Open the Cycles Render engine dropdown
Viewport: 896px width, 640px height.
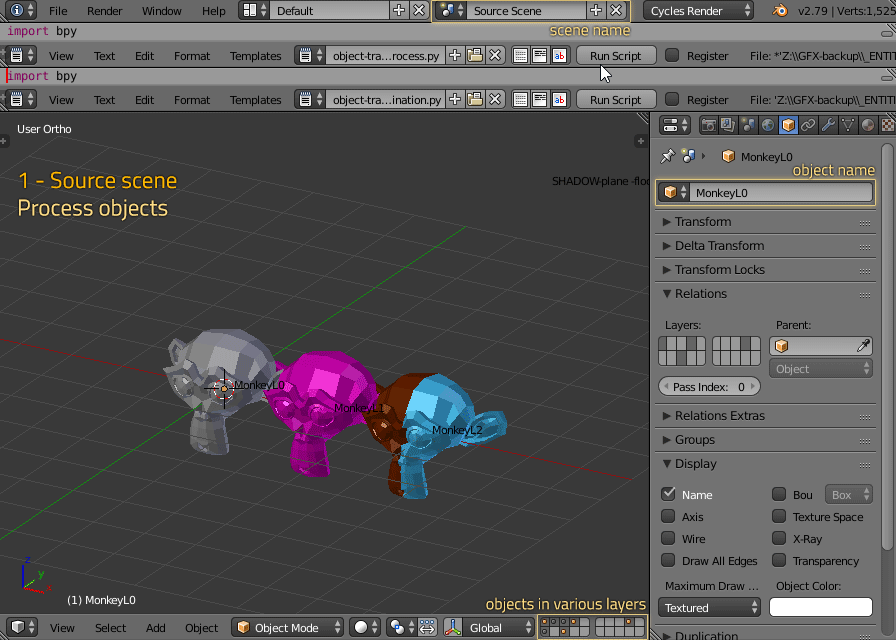pos(698,10)
